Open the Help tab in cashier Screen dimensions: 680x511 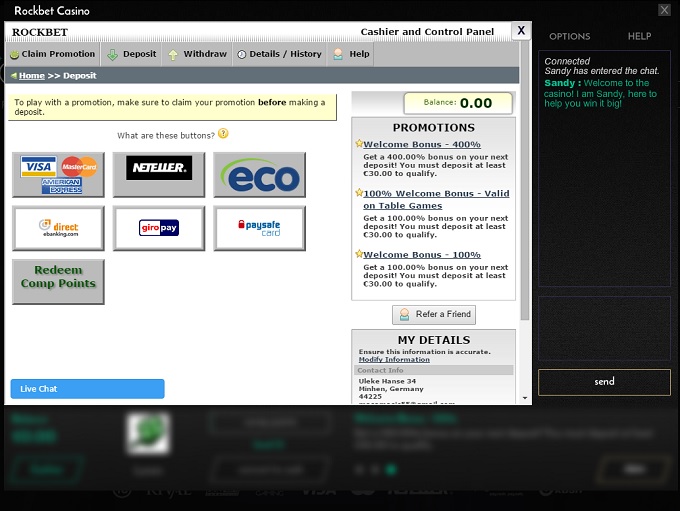click(x=351, y=54)
